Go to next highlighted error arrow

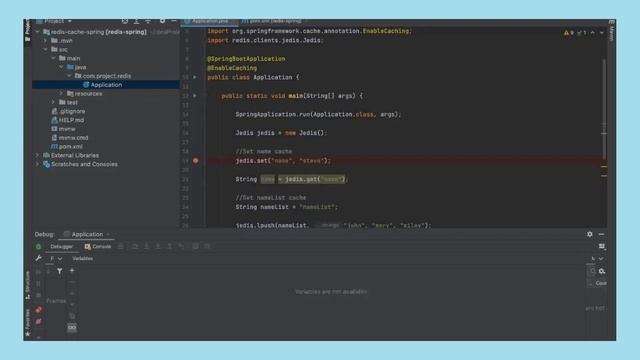[602, 33]
